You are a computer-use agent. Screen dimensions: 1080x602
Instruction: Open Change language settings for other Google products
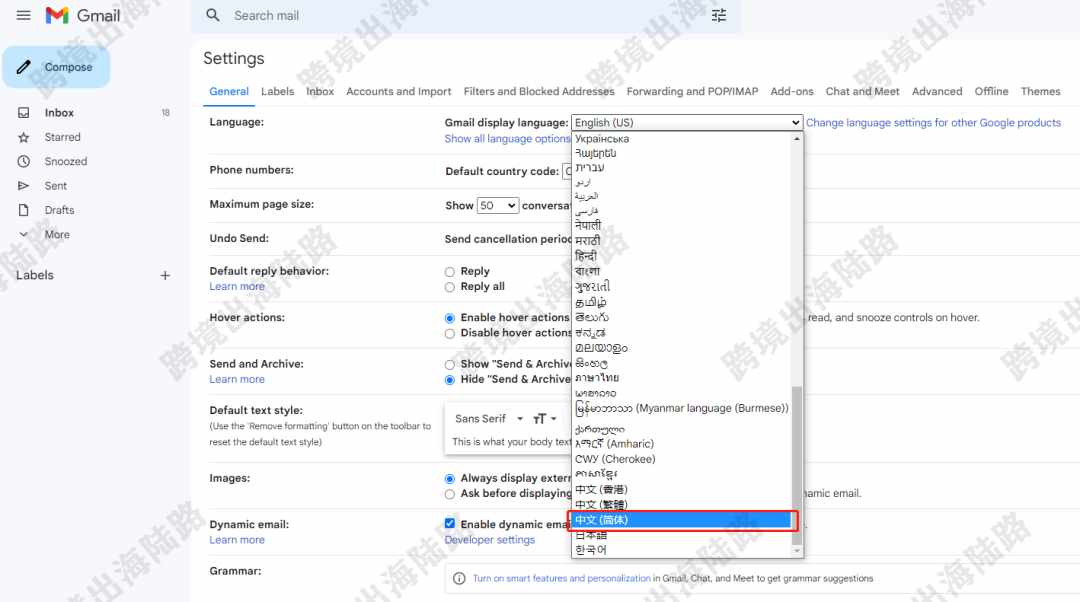click(x=933, y=123)
